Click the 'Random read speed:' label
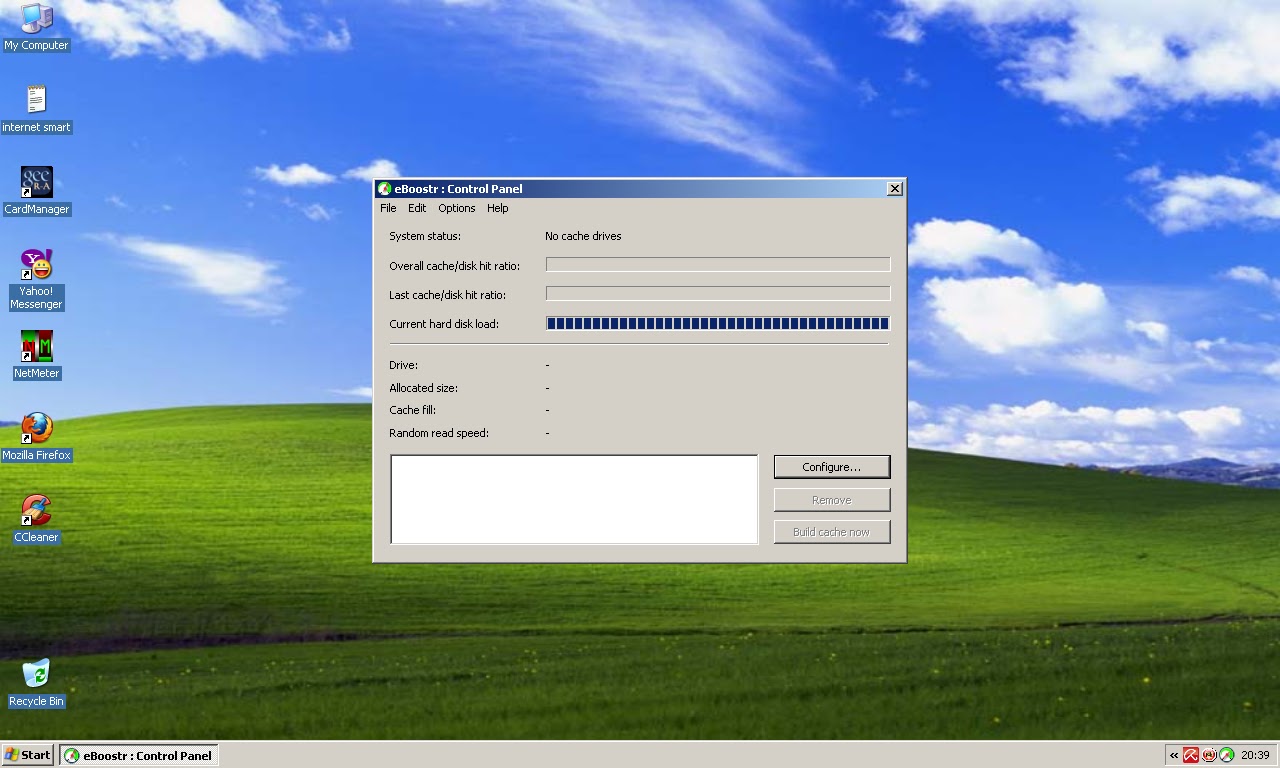 click(439, 433)
